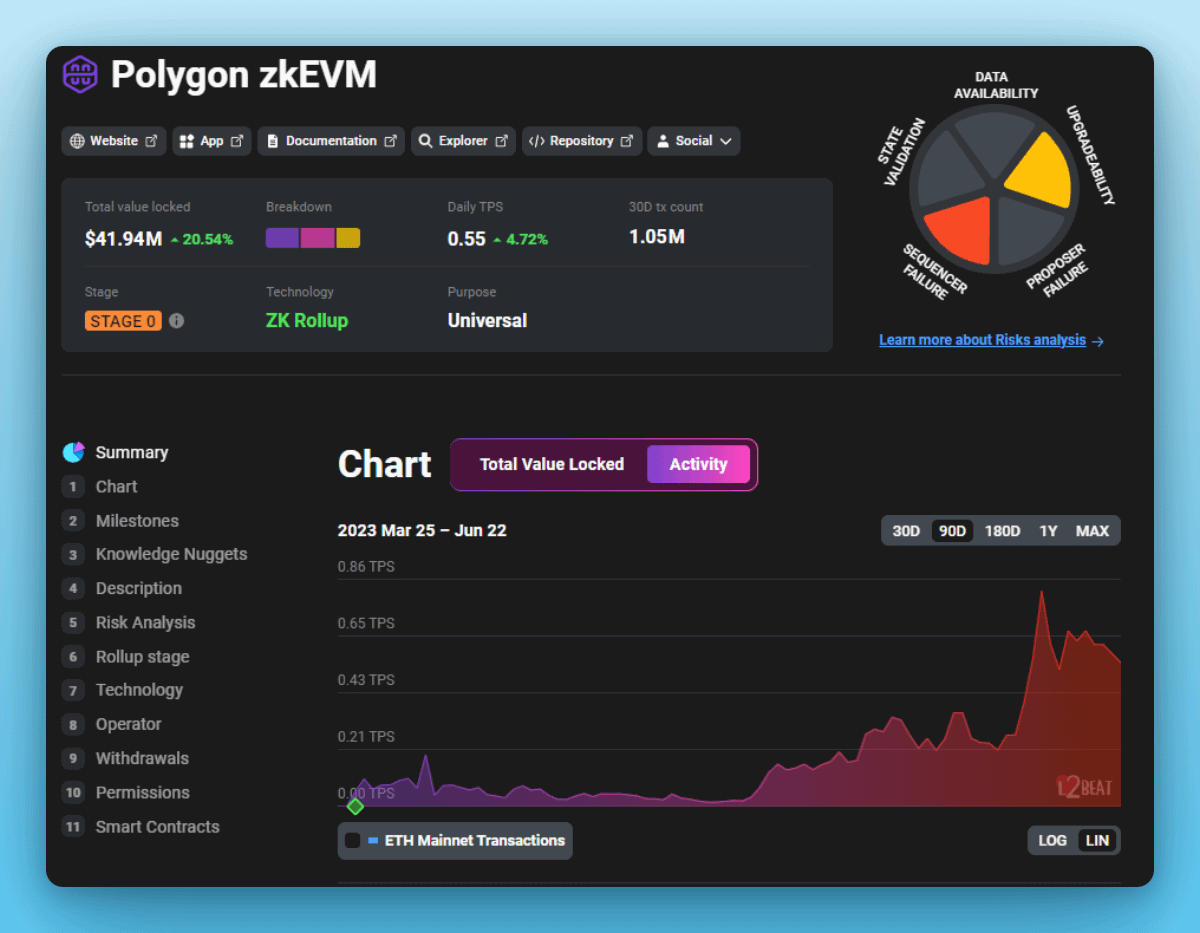Click the gray Data Availability risk slice
This screenshot has width=1200, height=933.
click(994, 143)
